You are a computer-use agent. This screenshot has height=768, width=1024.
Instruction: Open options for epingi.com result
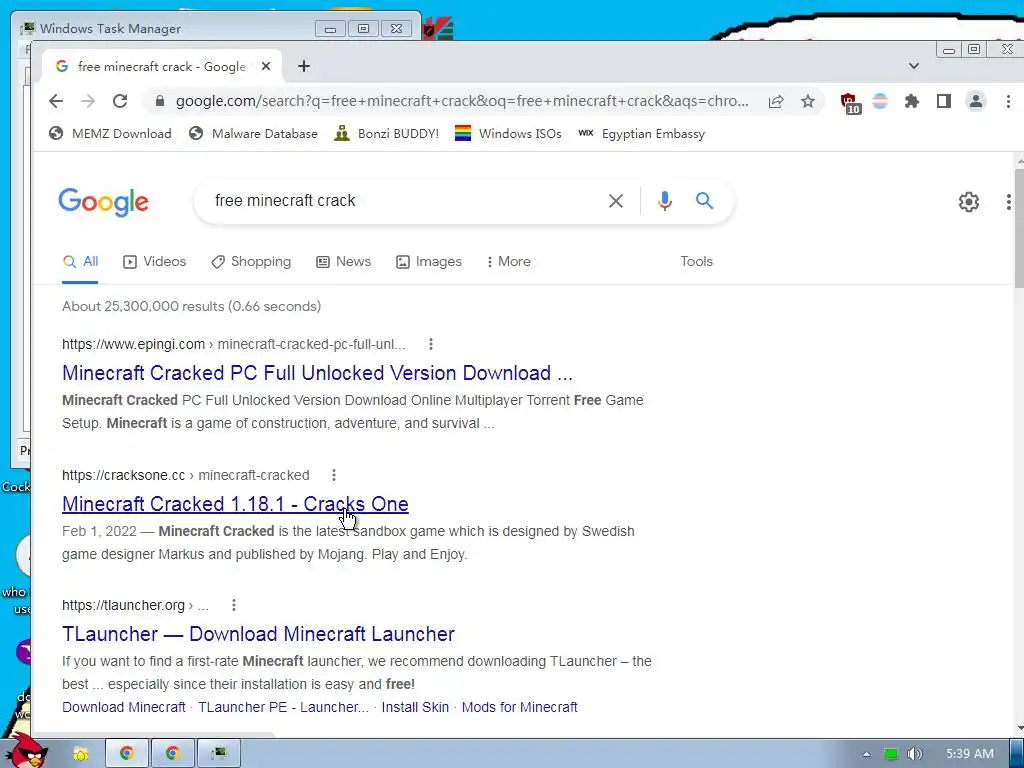point(430,344)
